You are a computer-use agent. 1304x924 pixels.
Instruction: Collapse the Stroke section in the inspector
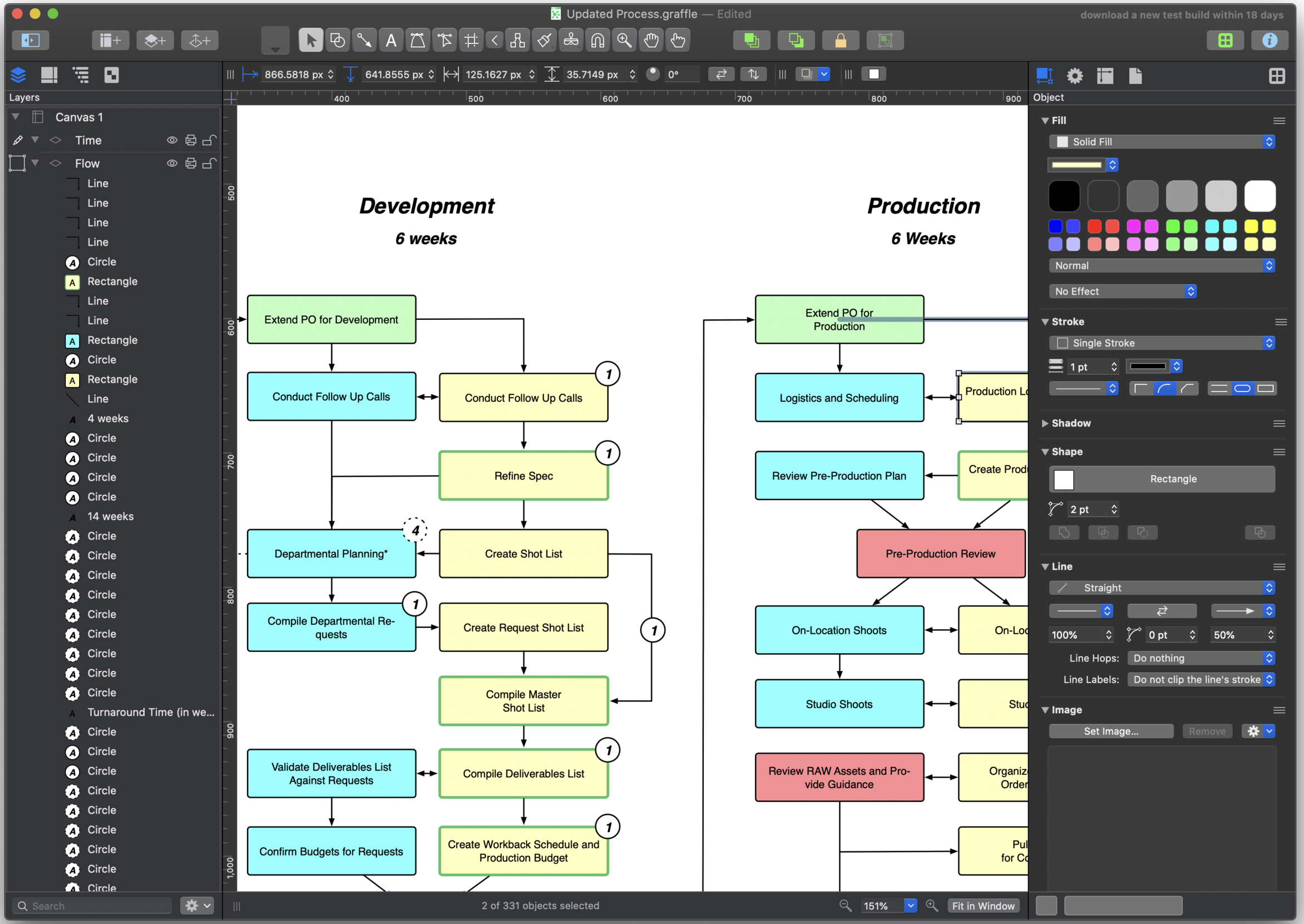1045,322
